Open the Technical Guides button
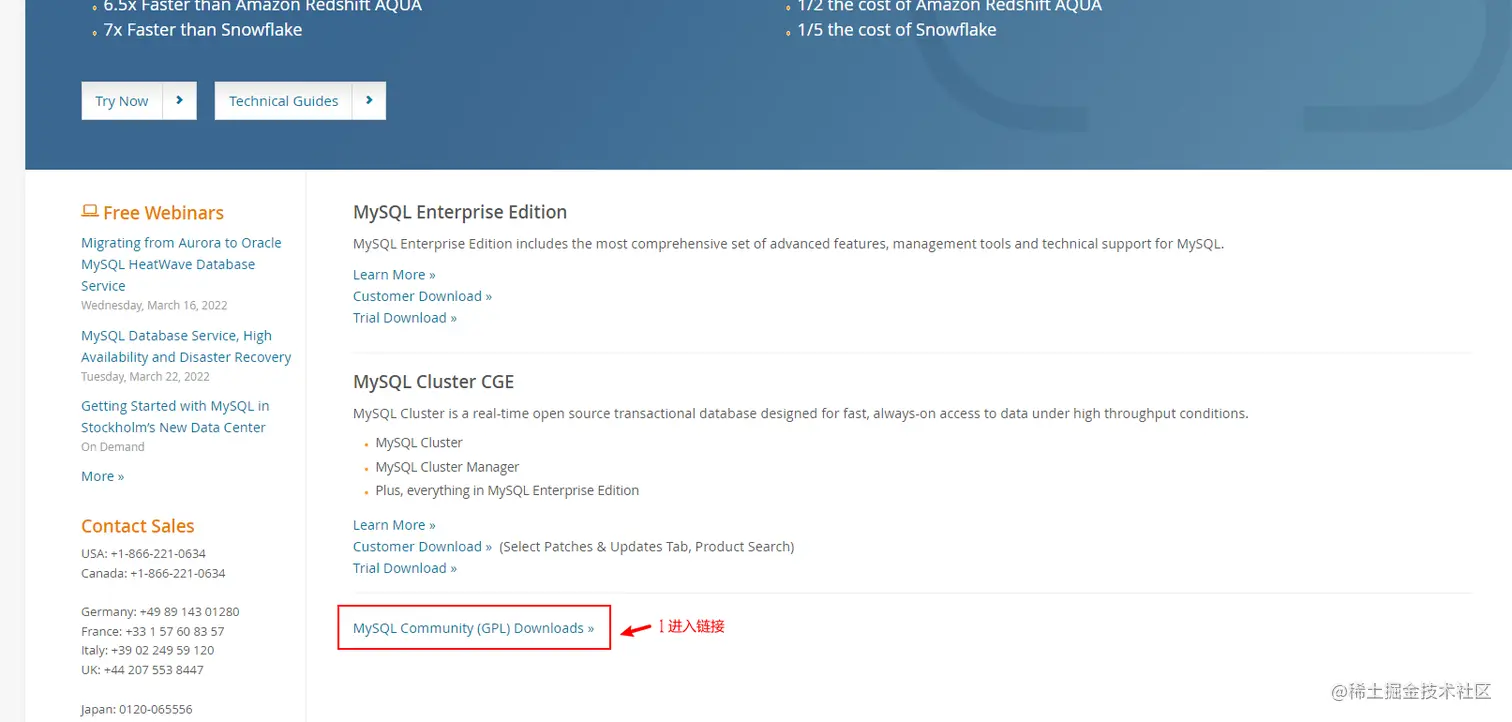The width and height of the screenshot is (1512, 722). pyautogui.click(x=284, y=101)
